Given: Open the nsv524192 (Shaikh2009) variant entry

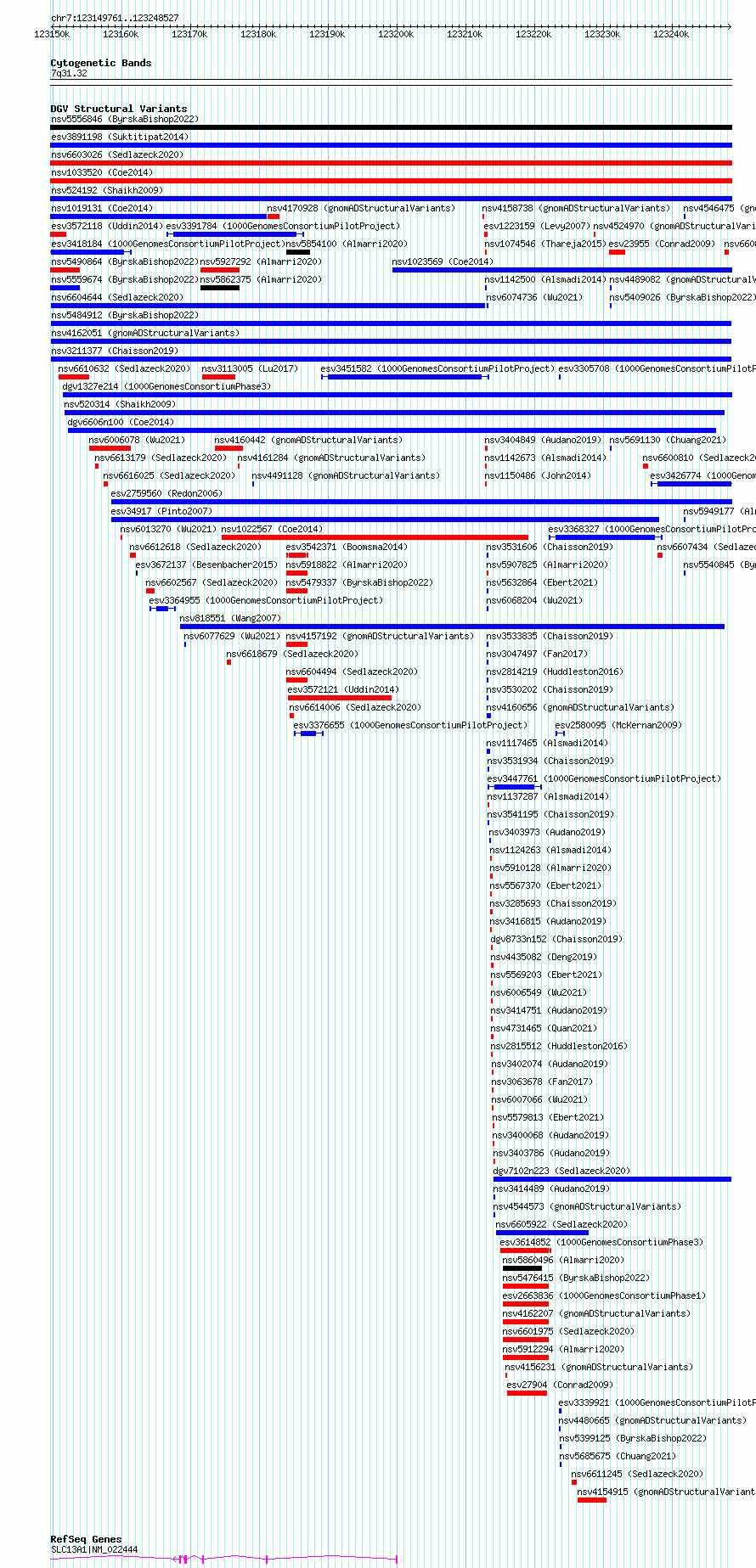Looking at the screenshot, I should 107,191.
